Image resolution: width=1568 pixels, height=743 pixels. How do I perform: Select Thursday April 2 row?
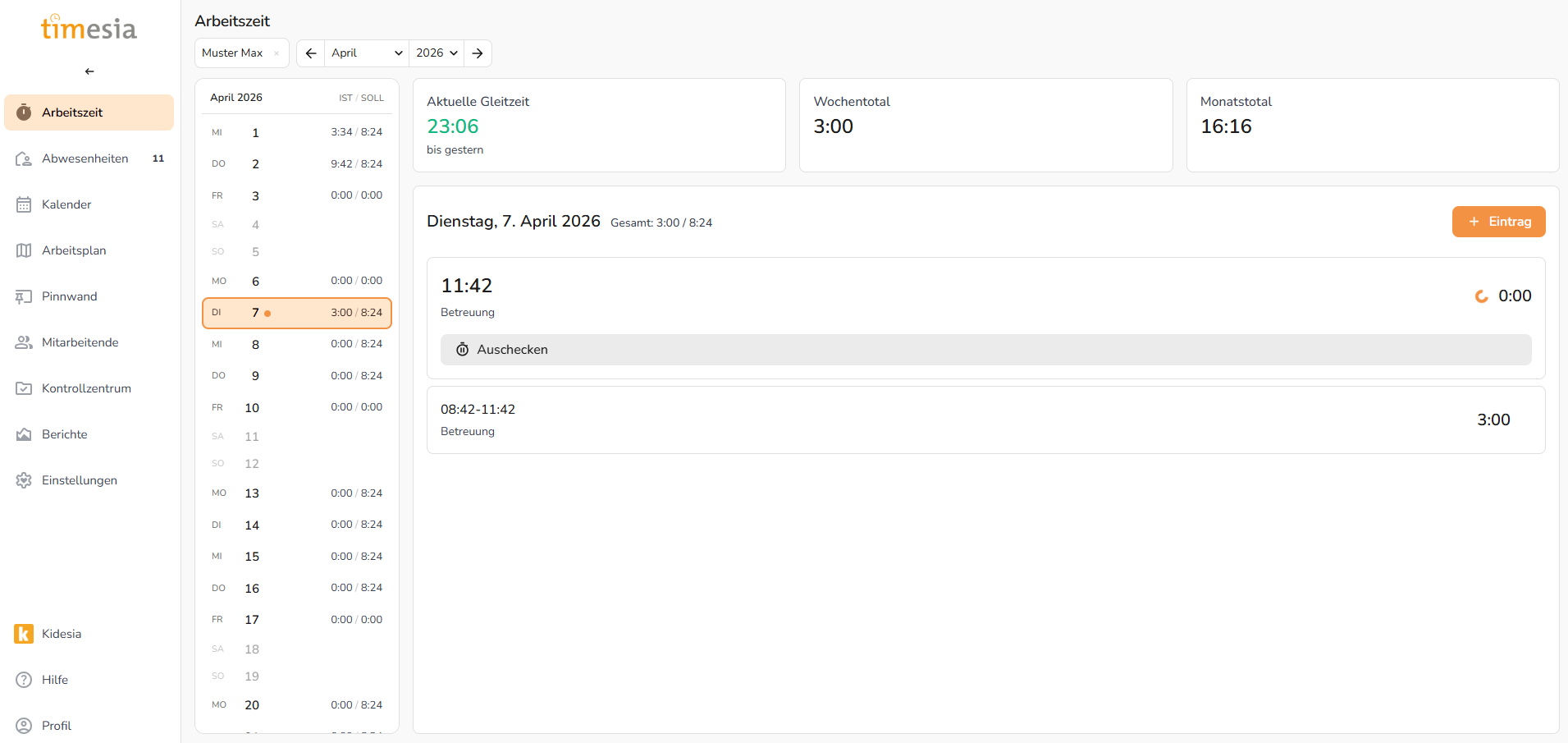pyautogui.click(x=296, y=164)
